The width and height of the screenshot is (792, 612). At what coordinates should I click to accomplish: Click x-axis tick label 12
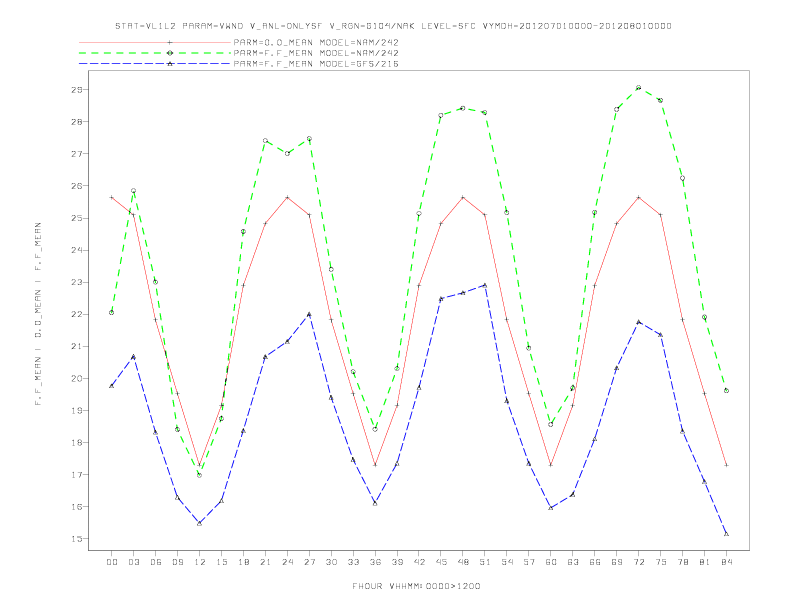coord(200,562)
